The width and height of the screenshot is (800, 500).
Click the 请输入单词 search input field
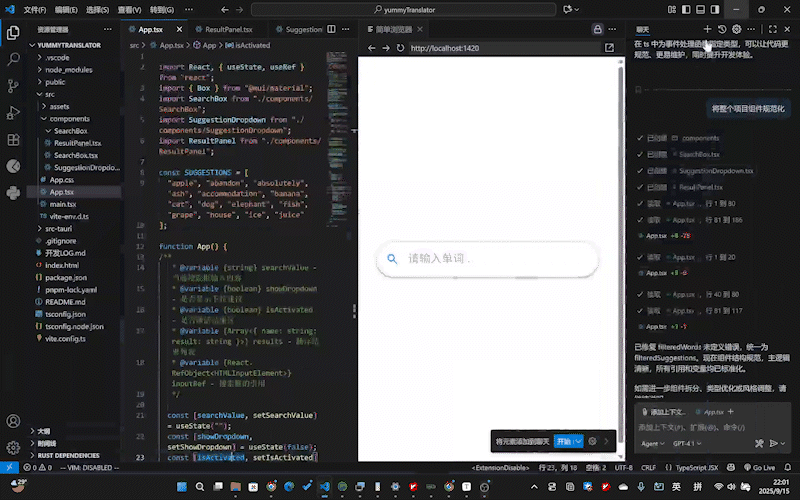tap(490, 260)
